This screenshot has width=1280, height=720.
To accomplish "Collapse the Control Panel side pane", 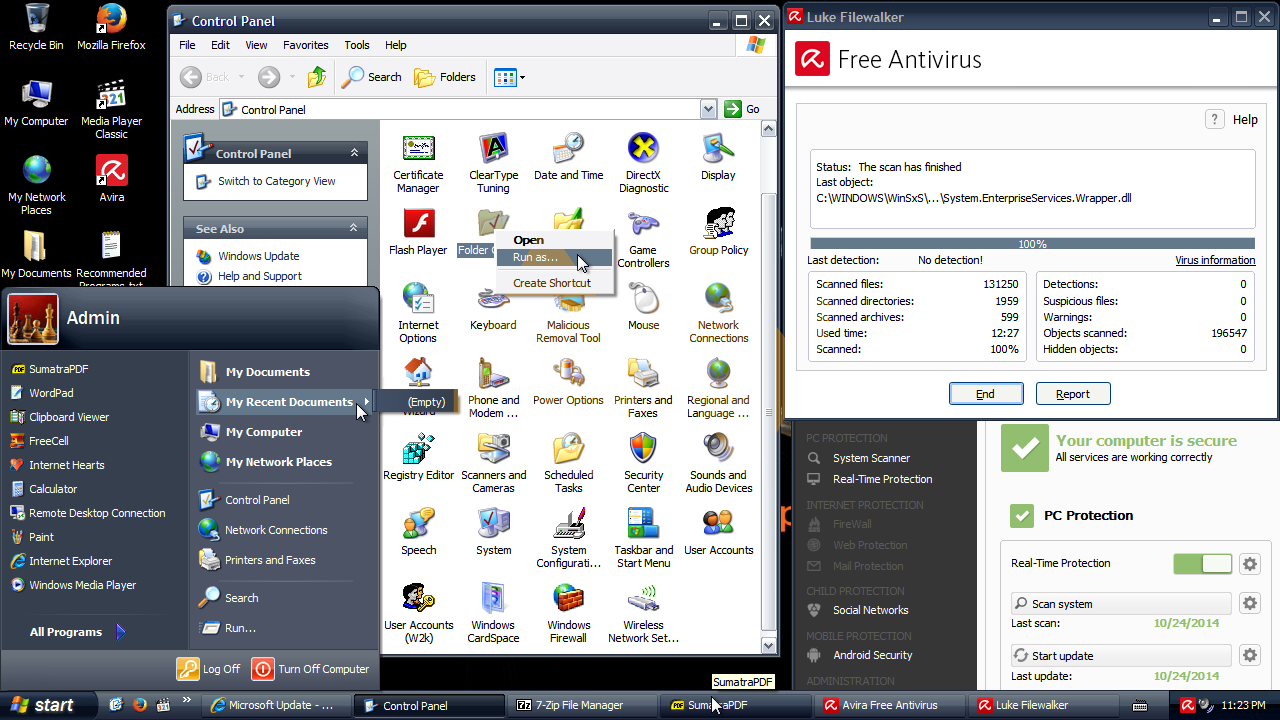I will coord(354,153).
